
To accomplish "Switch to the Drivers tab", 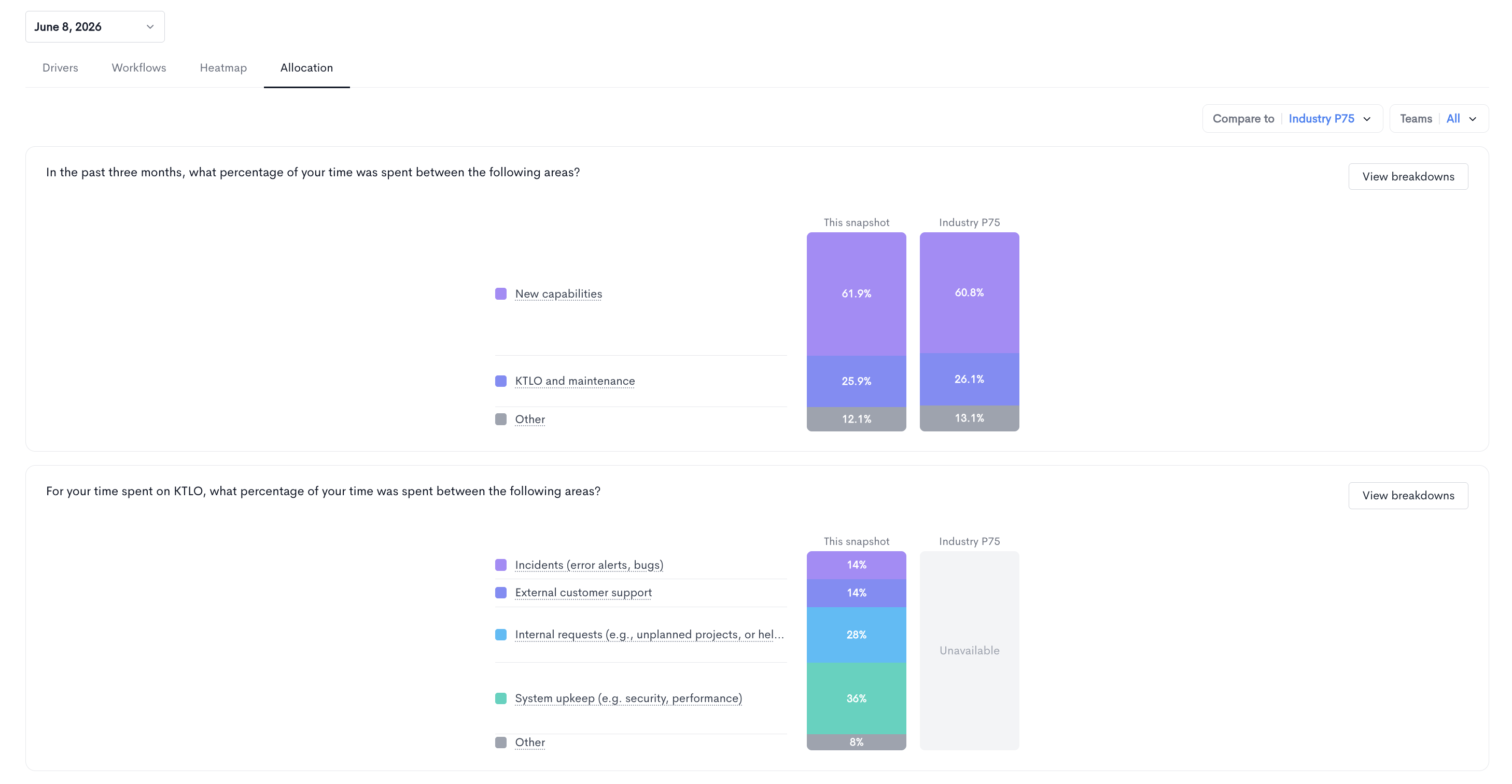I will pos(60,67).
